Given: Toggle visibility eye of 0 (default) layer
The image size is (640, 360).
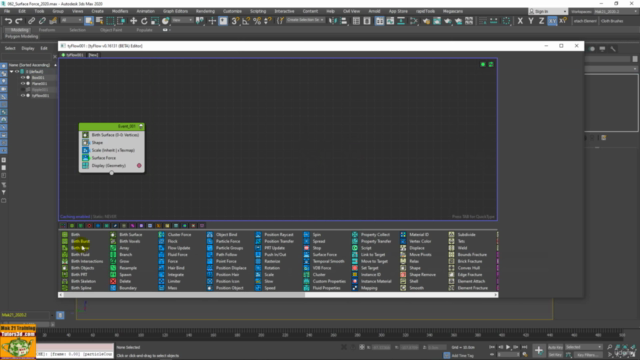Looking at the screenshot, I should (x=17, y=71).
